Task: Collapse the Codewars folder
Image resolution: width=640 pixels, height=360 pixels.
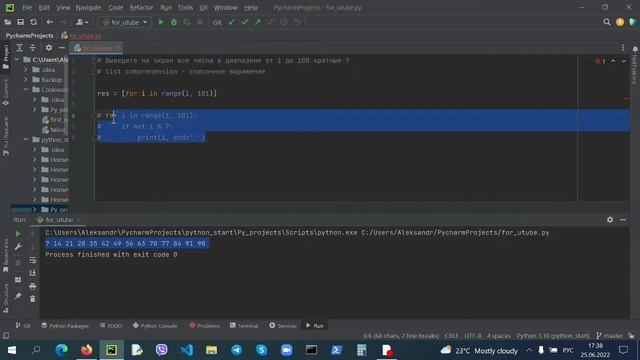Action: pos(26,89)
